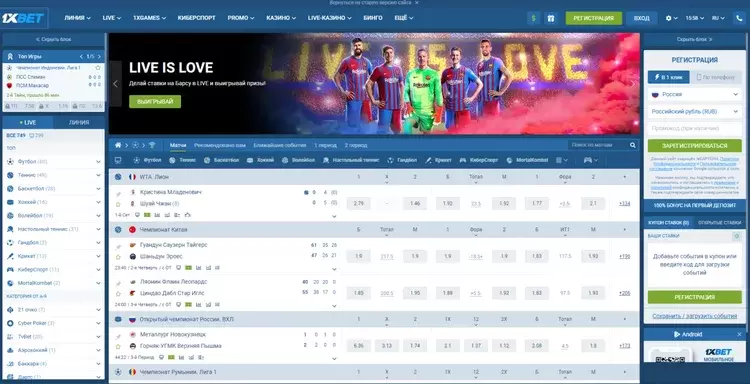Select Волейбол in the sports filter bar
The image size is (750, 384).
(298, 160)
